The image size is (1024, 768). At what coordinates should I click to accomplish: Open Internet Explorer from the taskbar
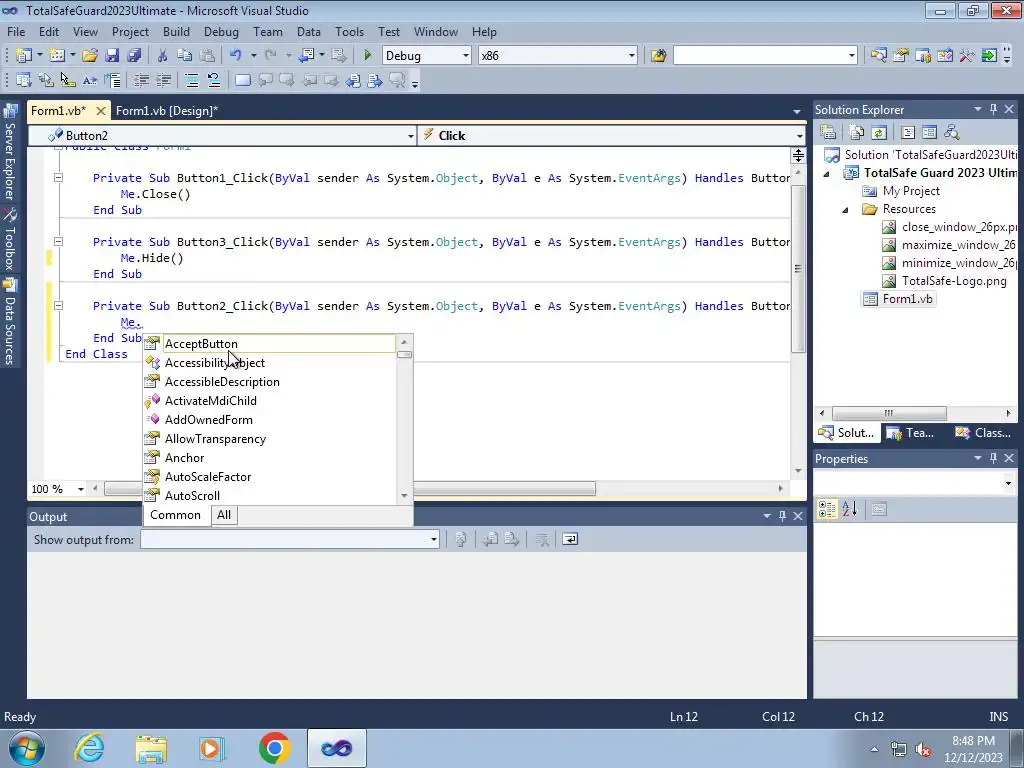point(89,748)
